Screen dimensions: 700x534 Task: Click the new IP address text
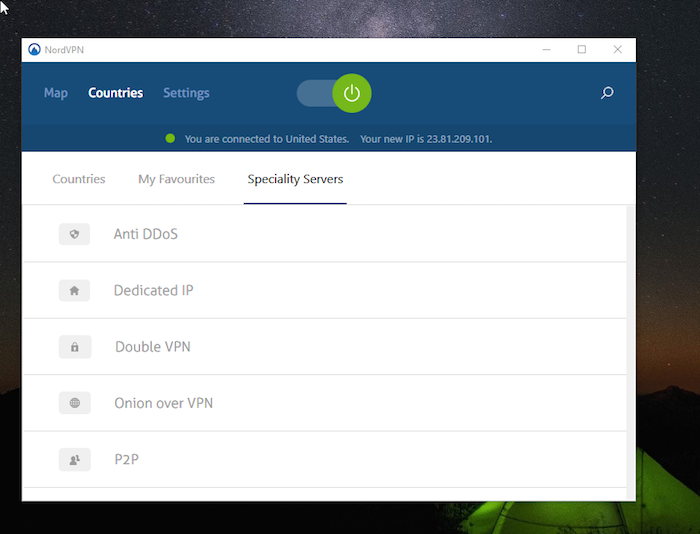426,139
